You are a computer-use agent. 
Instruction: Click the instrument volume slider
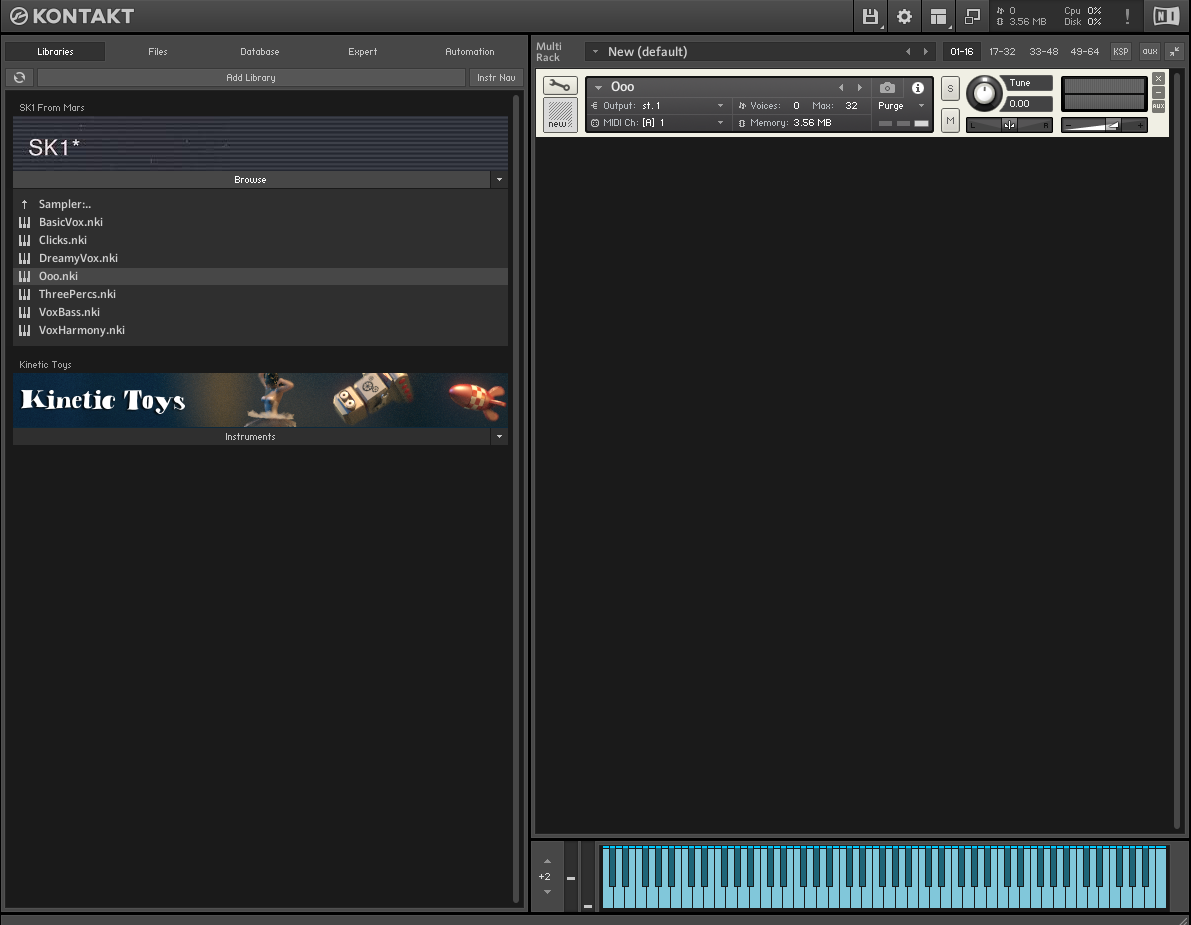[x=1104, y=125]
